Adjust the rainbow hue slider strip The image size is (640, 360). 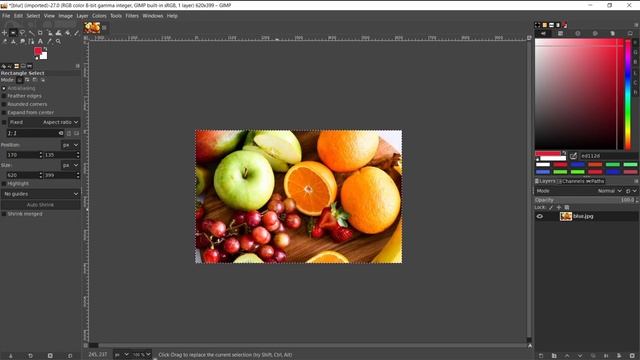point(628,94)
